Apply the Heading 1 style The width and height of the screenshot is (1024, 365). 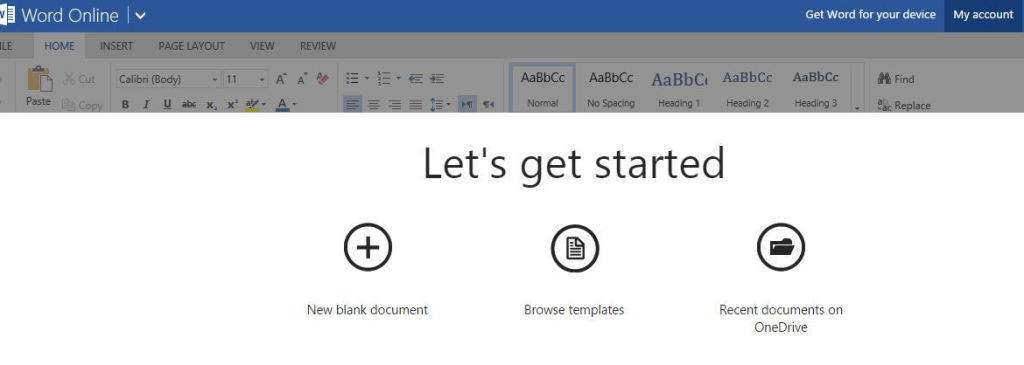[x=679, y=89]
